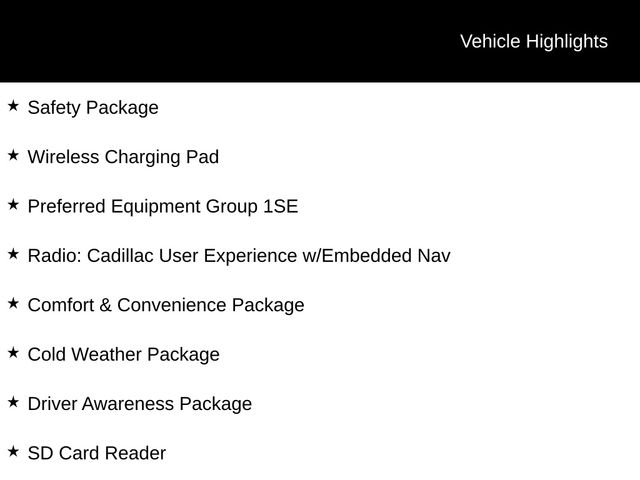
Task: Click the Wireless Charging Pad highlight text
Action: pos(123,158)
